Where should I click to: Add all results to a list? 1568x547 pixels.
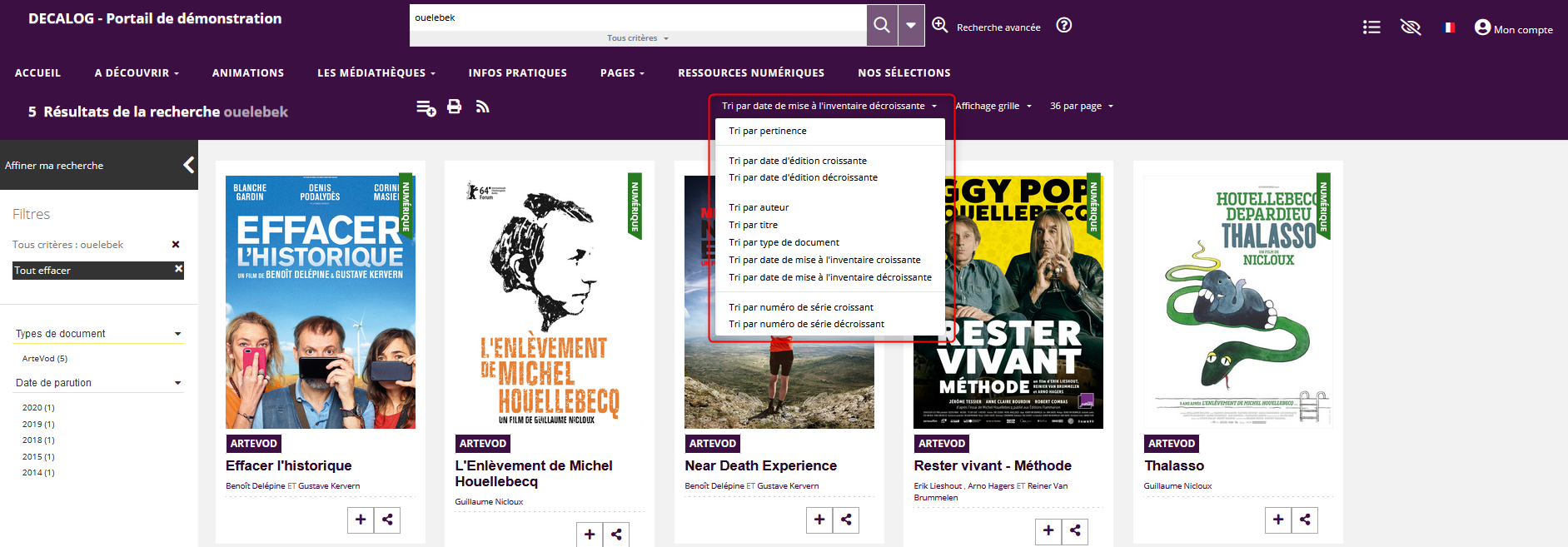tap(426, 107)
